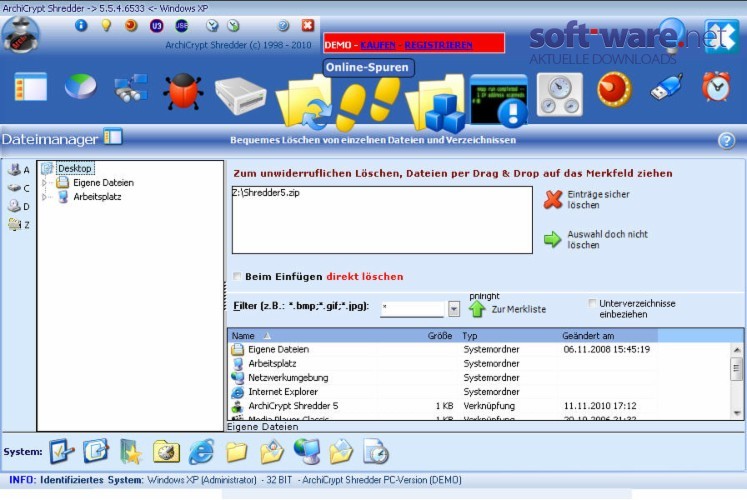Open the Dateimanager module icon in top toolbar
Image resolution: width=747 pixels, height=500 pixels.
point(30,87)
